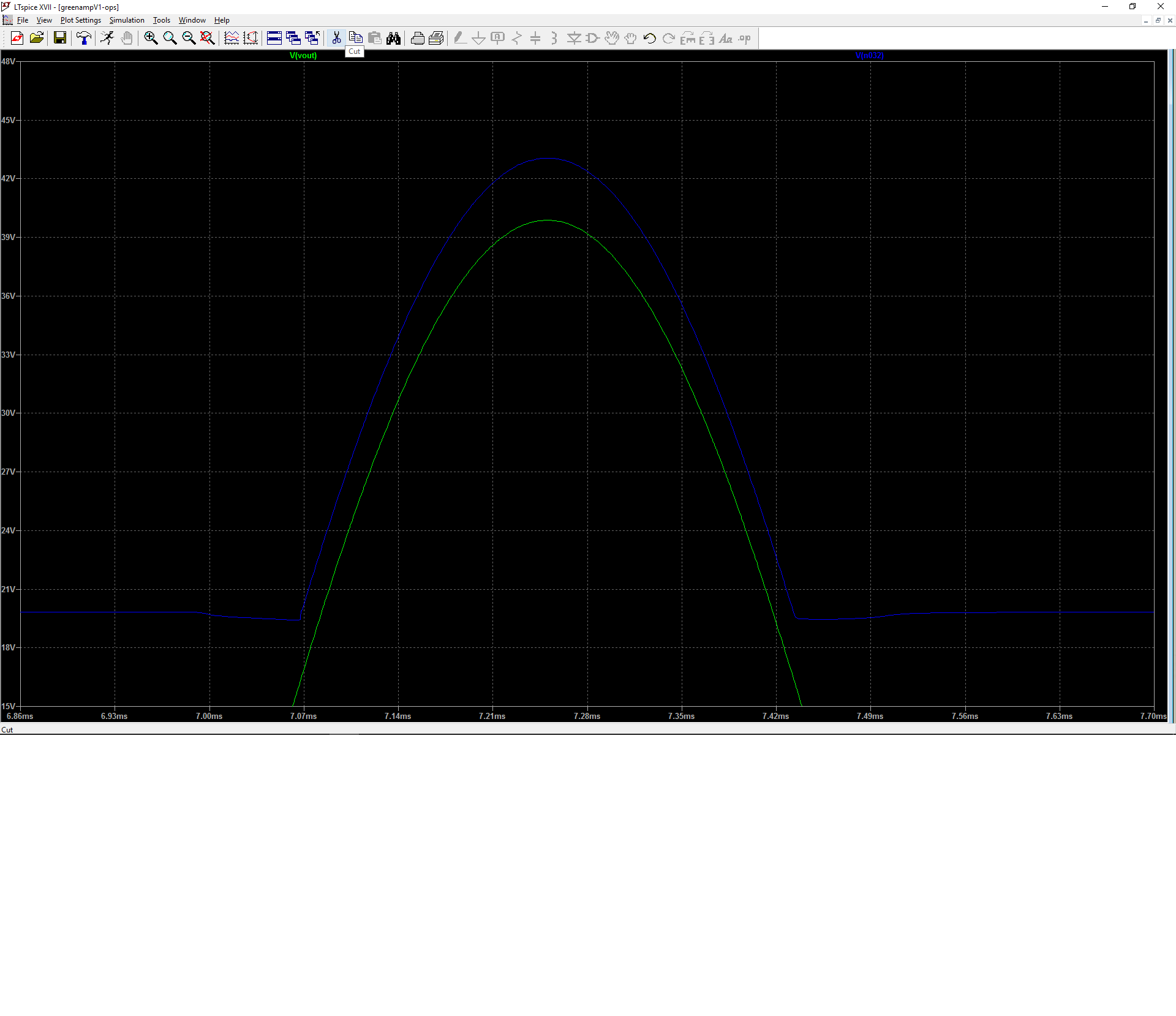Viewport: 1176px width, 1016px height.
Task: Click the Text Aa icon
Action: pos(726,38)
